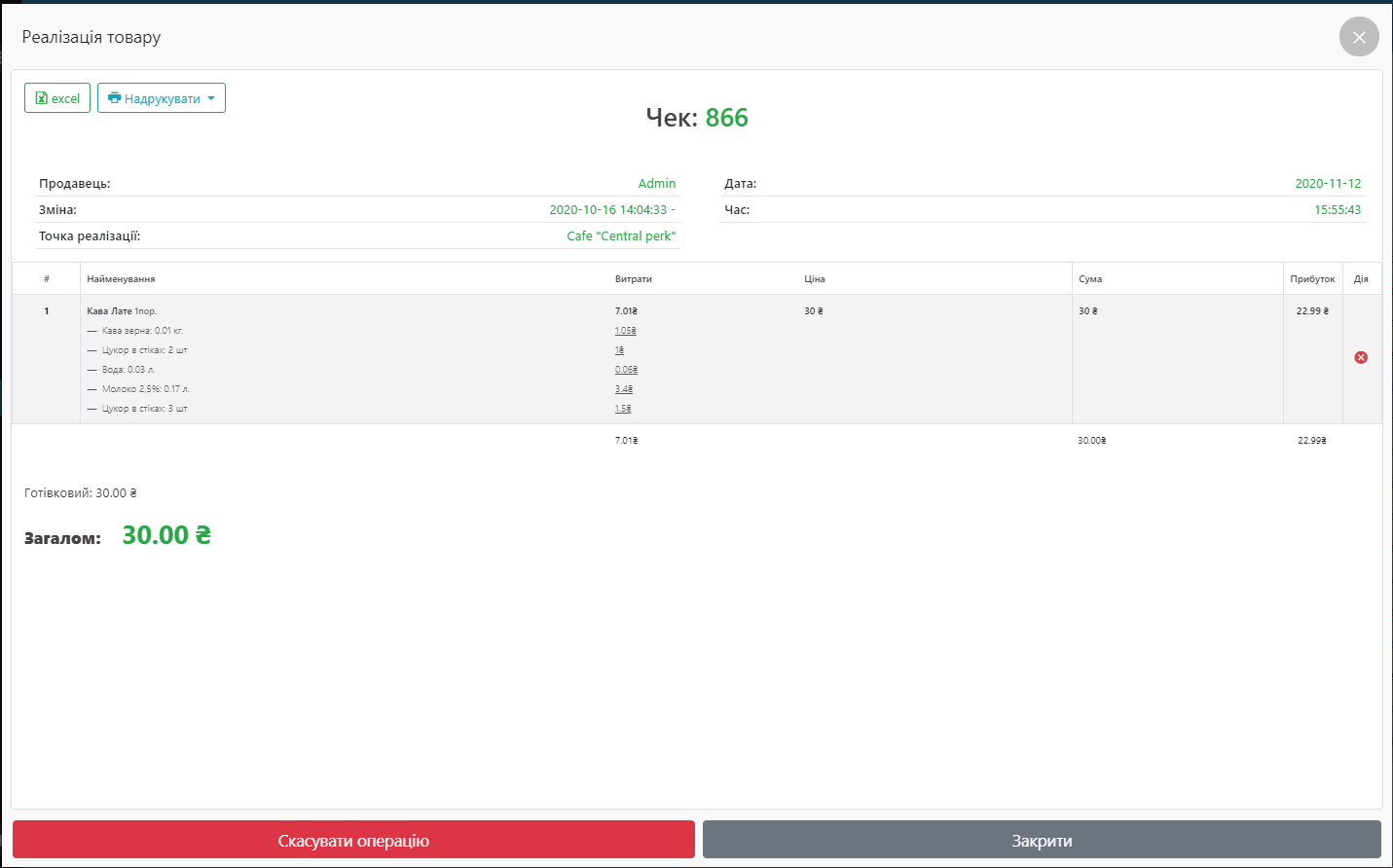Click the Витрати column header
Viewport: 1393px width, 868px height.
tap(633, 279)
